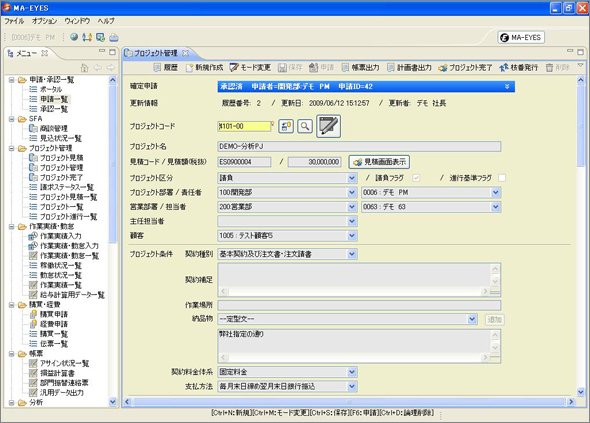590x423 pixels.
Task: Click モード変更 mode change icon
Action: 234,68
